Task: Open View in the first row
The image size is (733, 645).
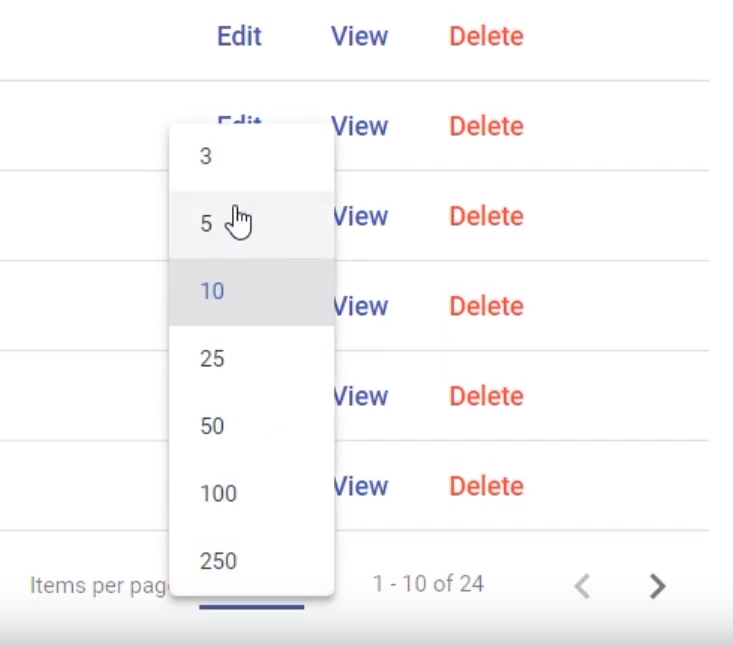Action: pos(359,36)
